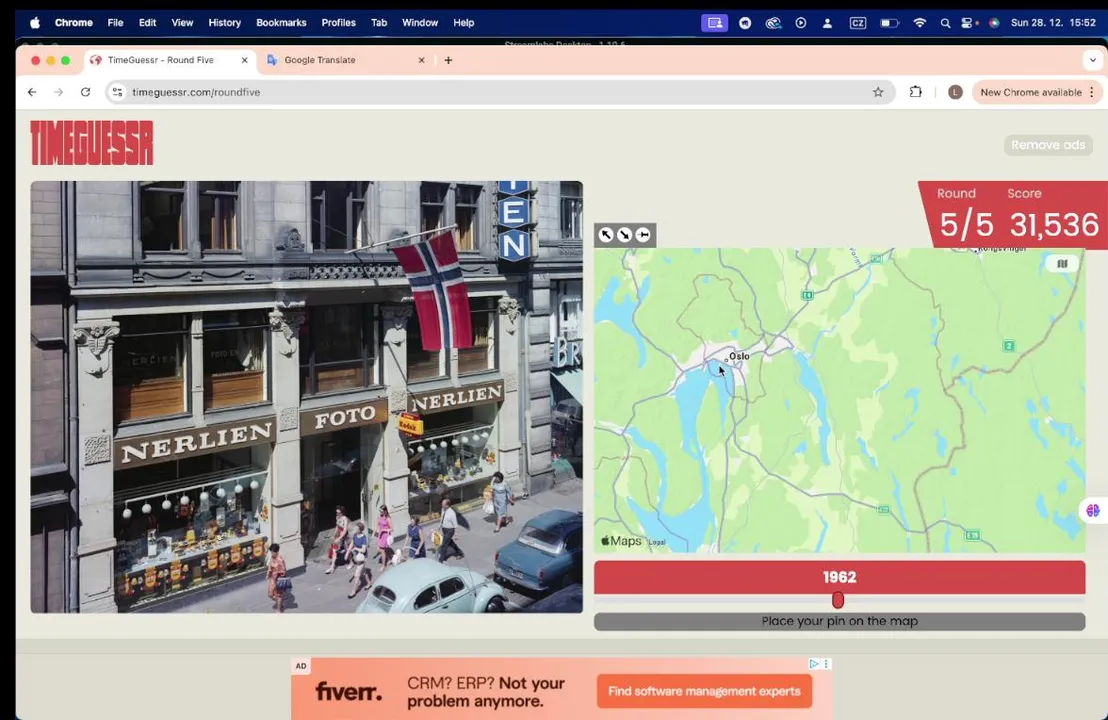Image resolution: width=1108 pixels, height=720 pixels.
Task: Click the screen sharing menu bar icon
Action: [714, 23]
